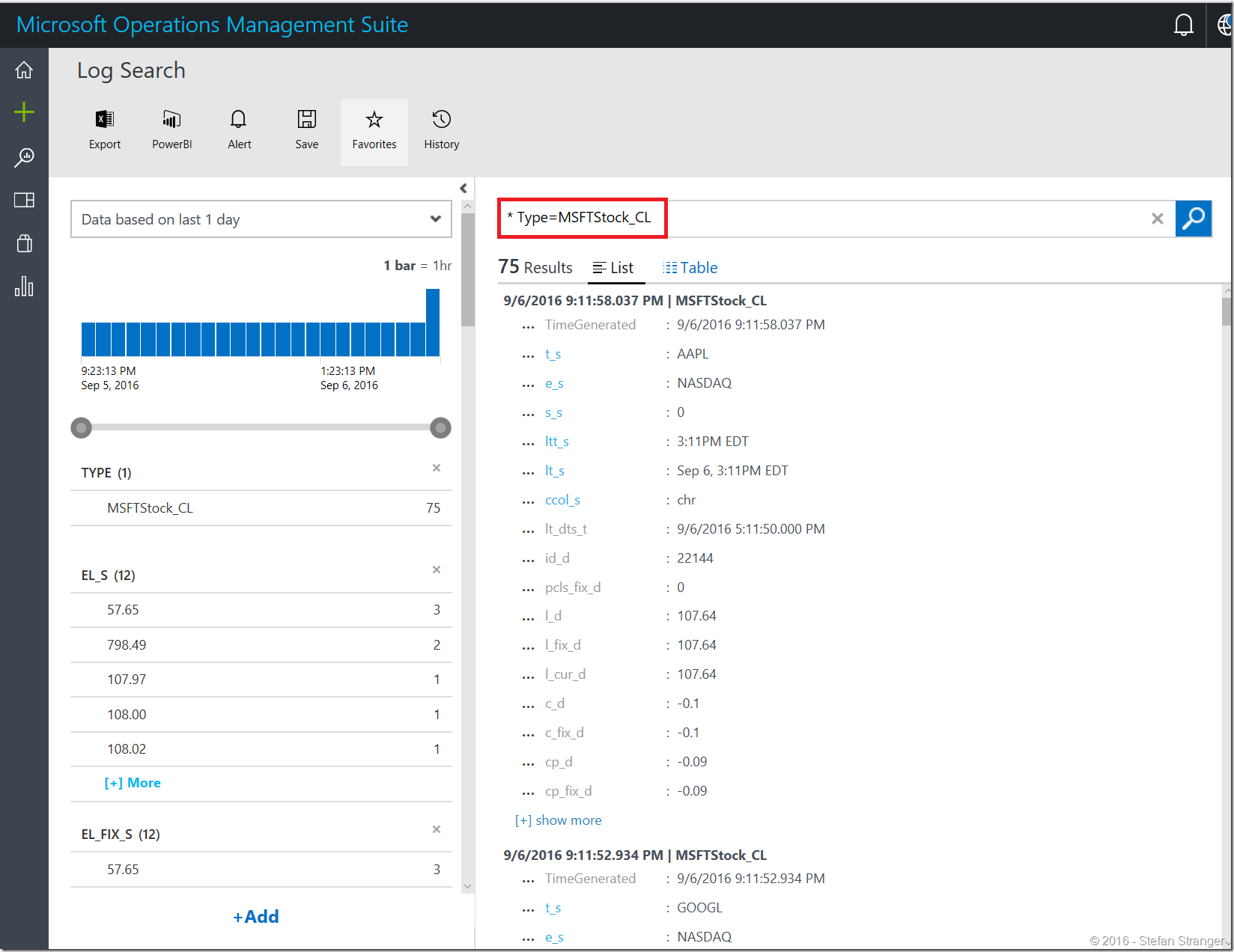This screenshot has width=1234, height=952.
Task: Open search History
Action: pos(442,131)
